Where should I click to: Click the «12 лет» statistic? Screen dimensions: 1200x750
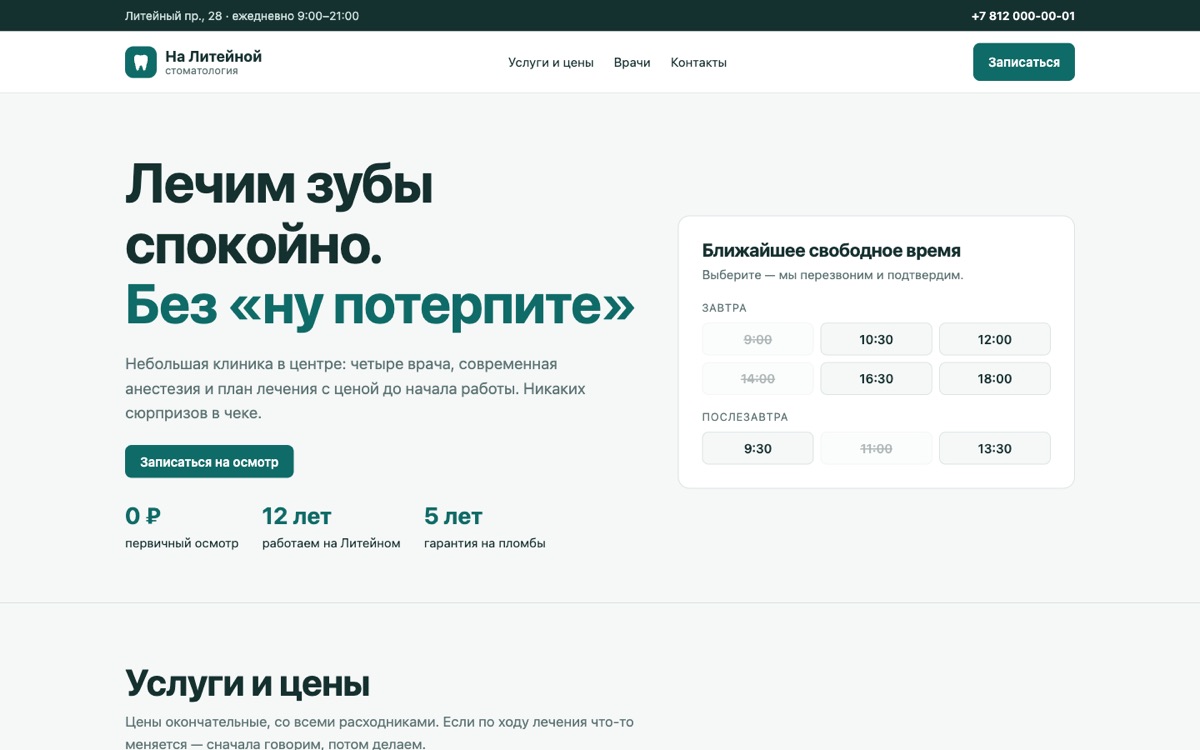pos(297,516)
